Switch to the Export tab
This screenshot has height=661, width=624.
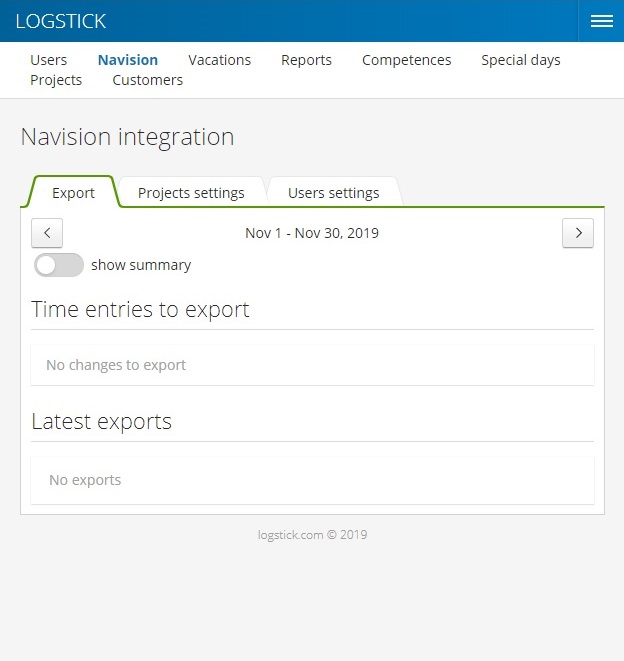click(x=73, y=193)
